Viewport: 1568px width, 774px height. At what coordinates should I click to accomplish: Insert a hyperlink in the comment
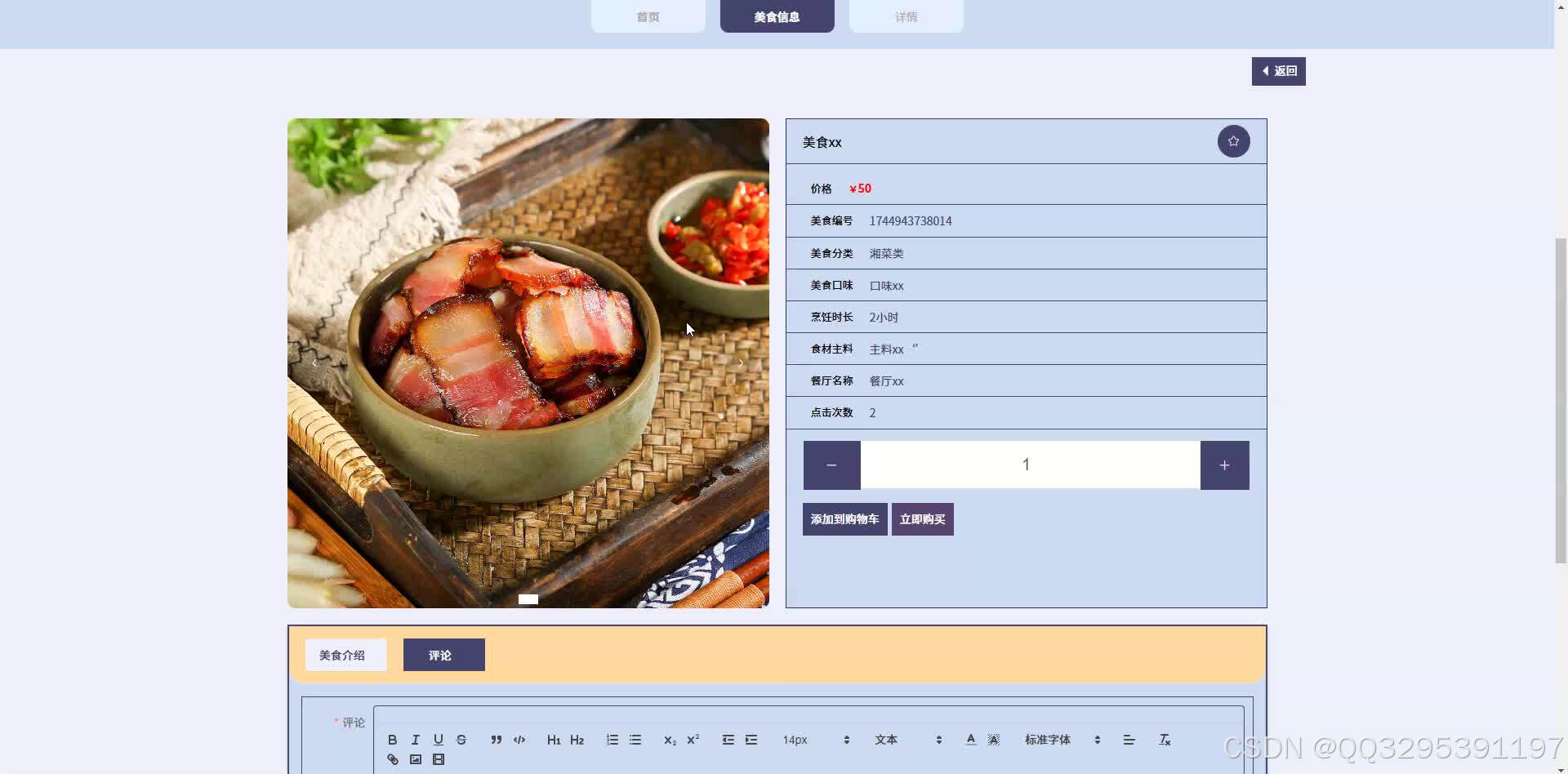[392, 759]
